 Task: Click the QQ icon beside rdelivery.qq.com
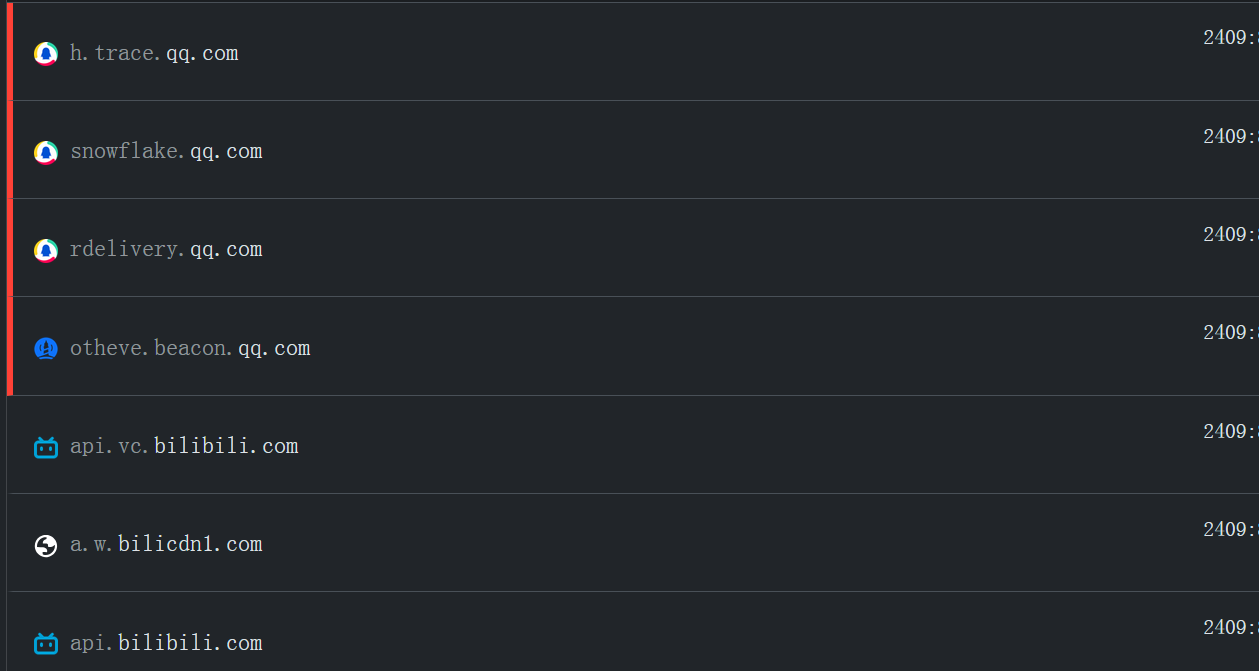(46, 250)
